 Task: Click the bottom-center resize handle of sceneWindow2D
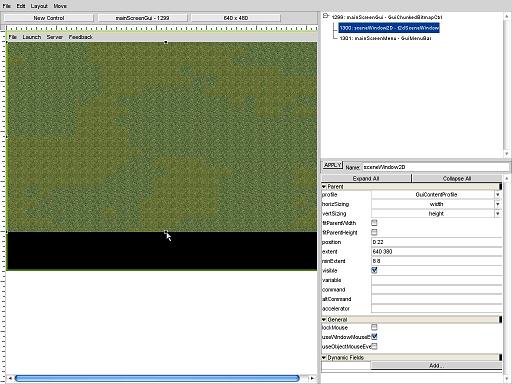(166, 232)
